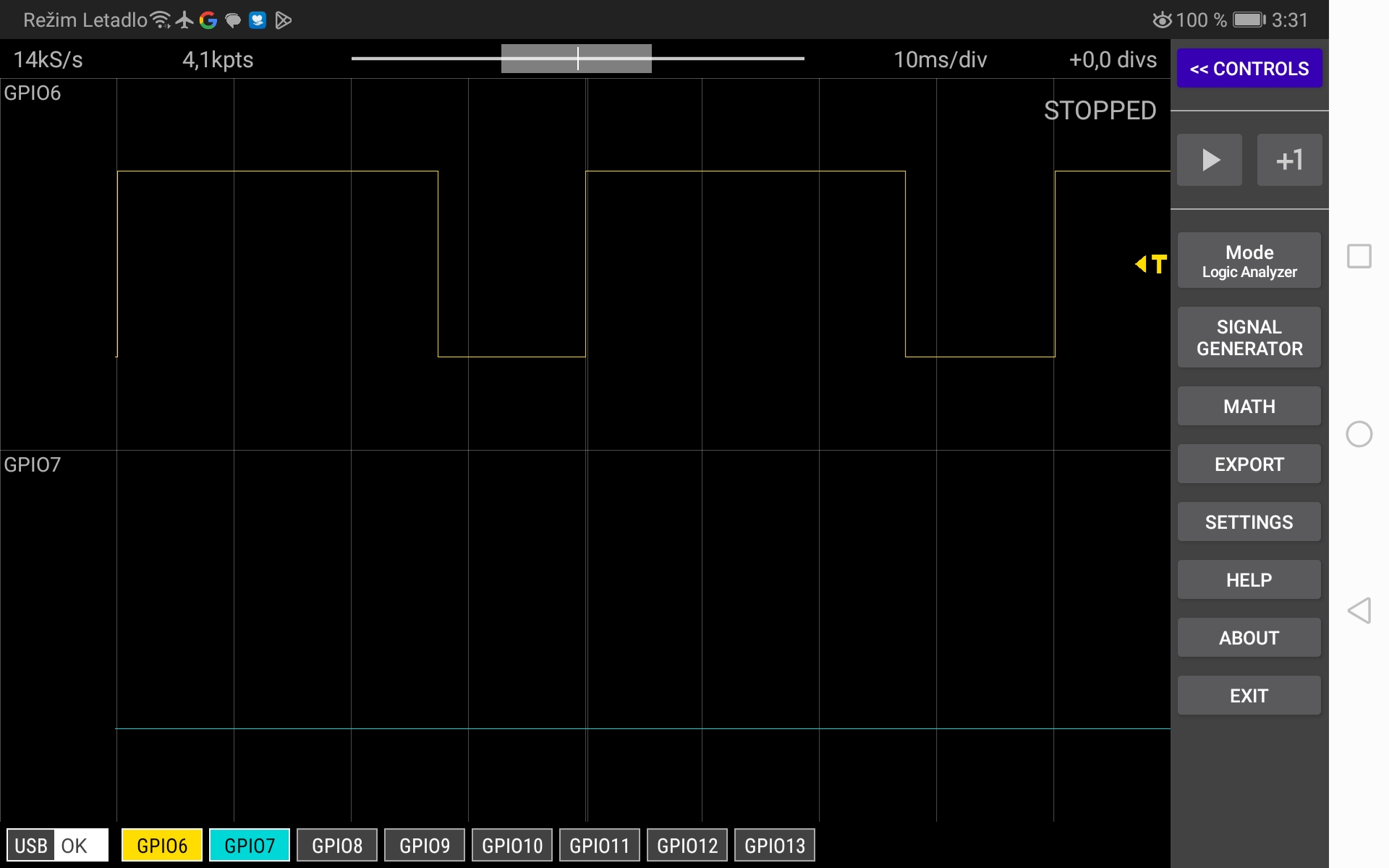Toggle the GPIO6 channel

click(x=161, y=844)
